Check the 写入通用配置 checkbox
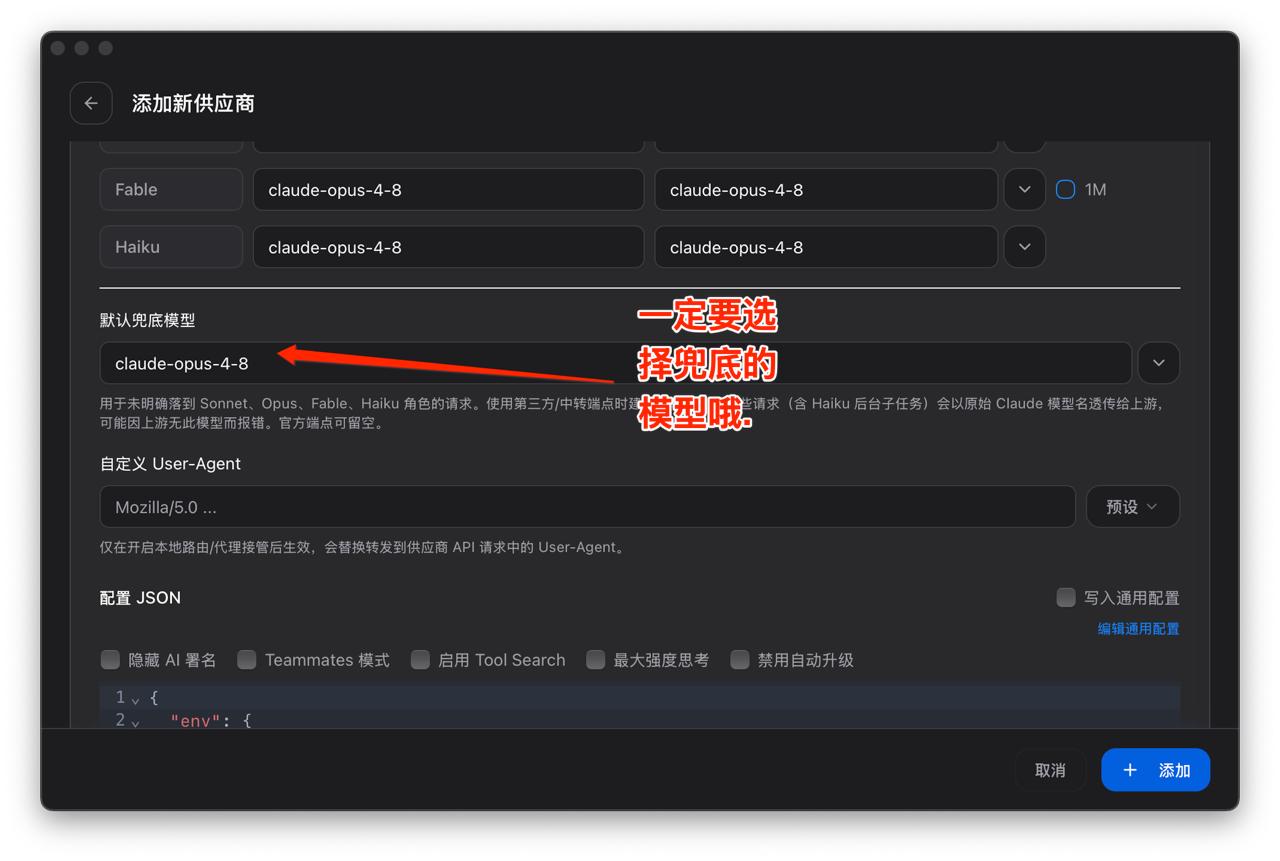This screenshot has height=861, width=1280. click(x=1066, y=597)
